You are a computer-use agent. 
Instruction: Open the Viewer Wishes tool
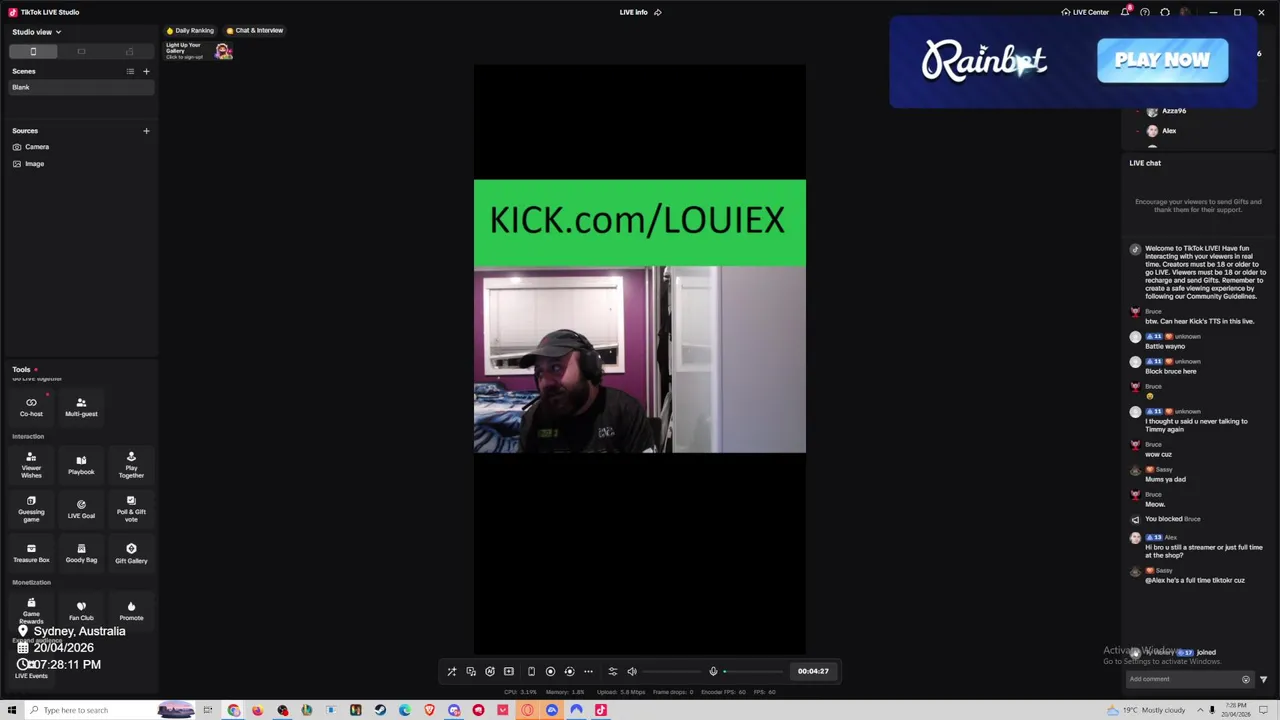pyautogui.click(x=31, y=465)
